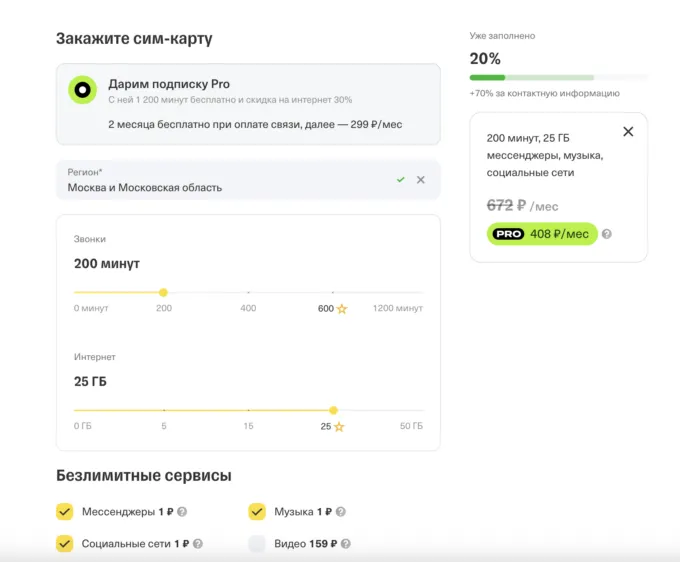Select 600 minutes on the calls slider
The width and height of the screenshot is (680, 562).
(x=326, y=293)
